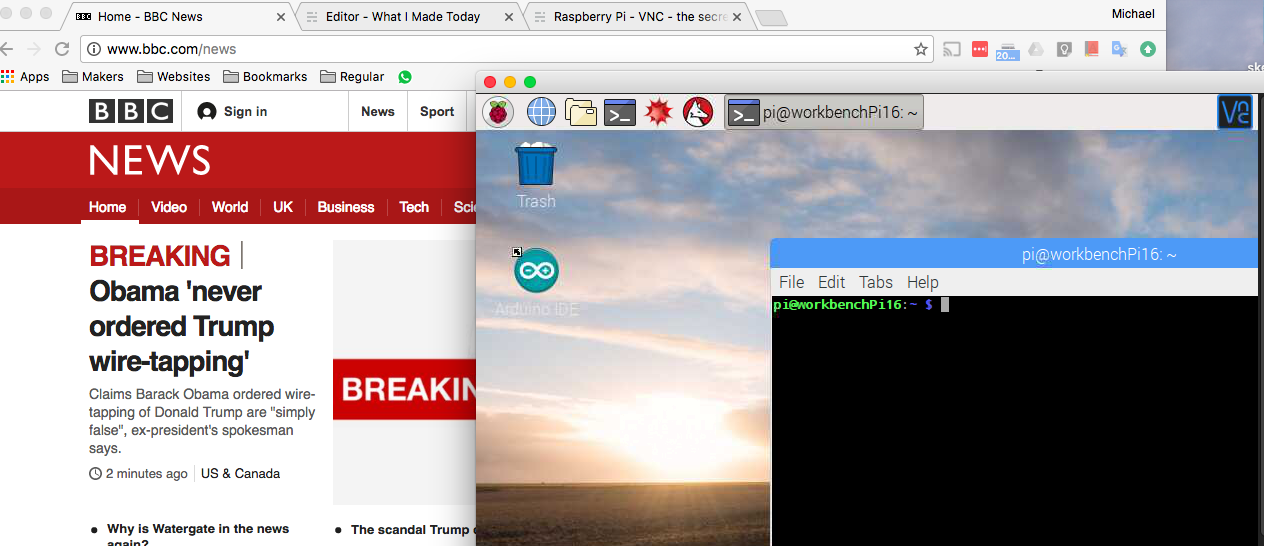Click the BREAKING news image thumbnail
This screenshot has height=546, width=1264.
[404, 373]
